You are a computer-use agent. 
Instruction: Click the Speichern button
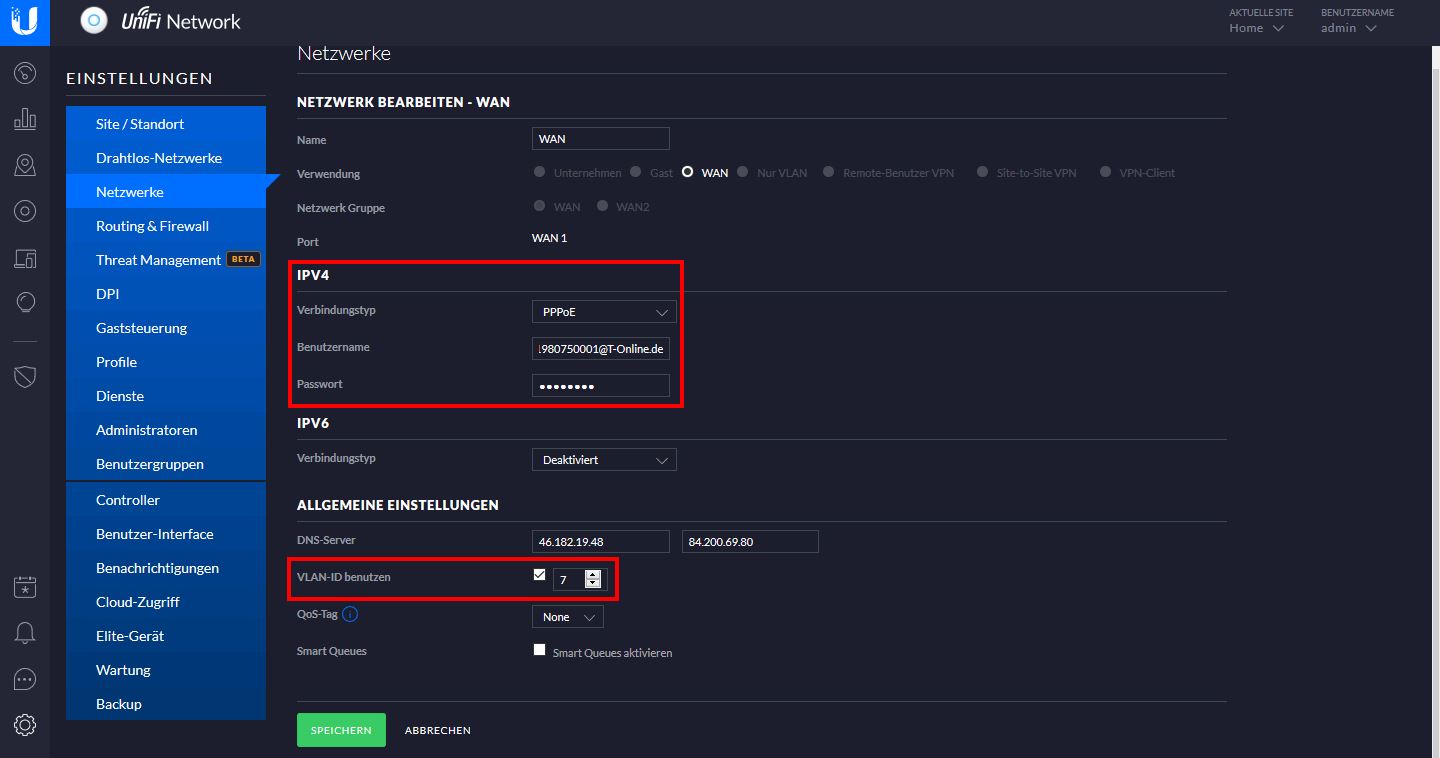coord(341,730)
